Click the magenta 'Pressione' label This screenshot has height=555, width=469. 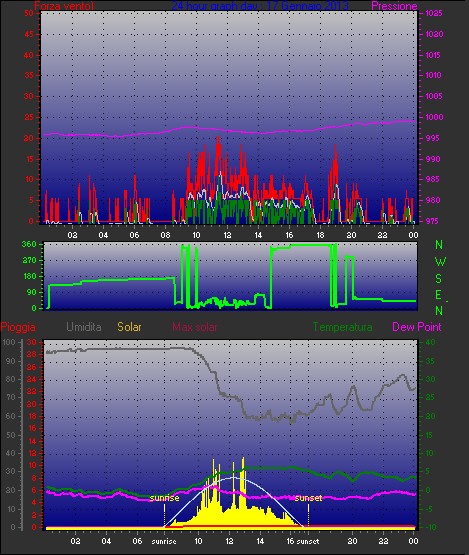[x=394, y=6]
